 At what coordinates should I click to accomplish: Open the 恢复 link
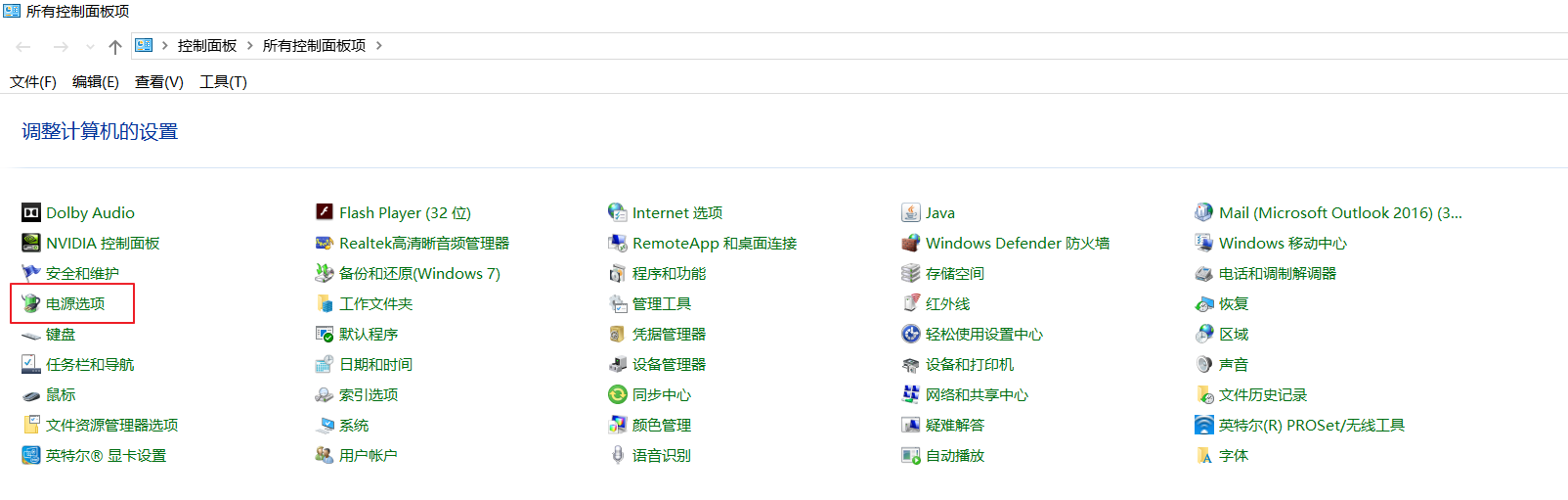click(x=1234, y=304)
